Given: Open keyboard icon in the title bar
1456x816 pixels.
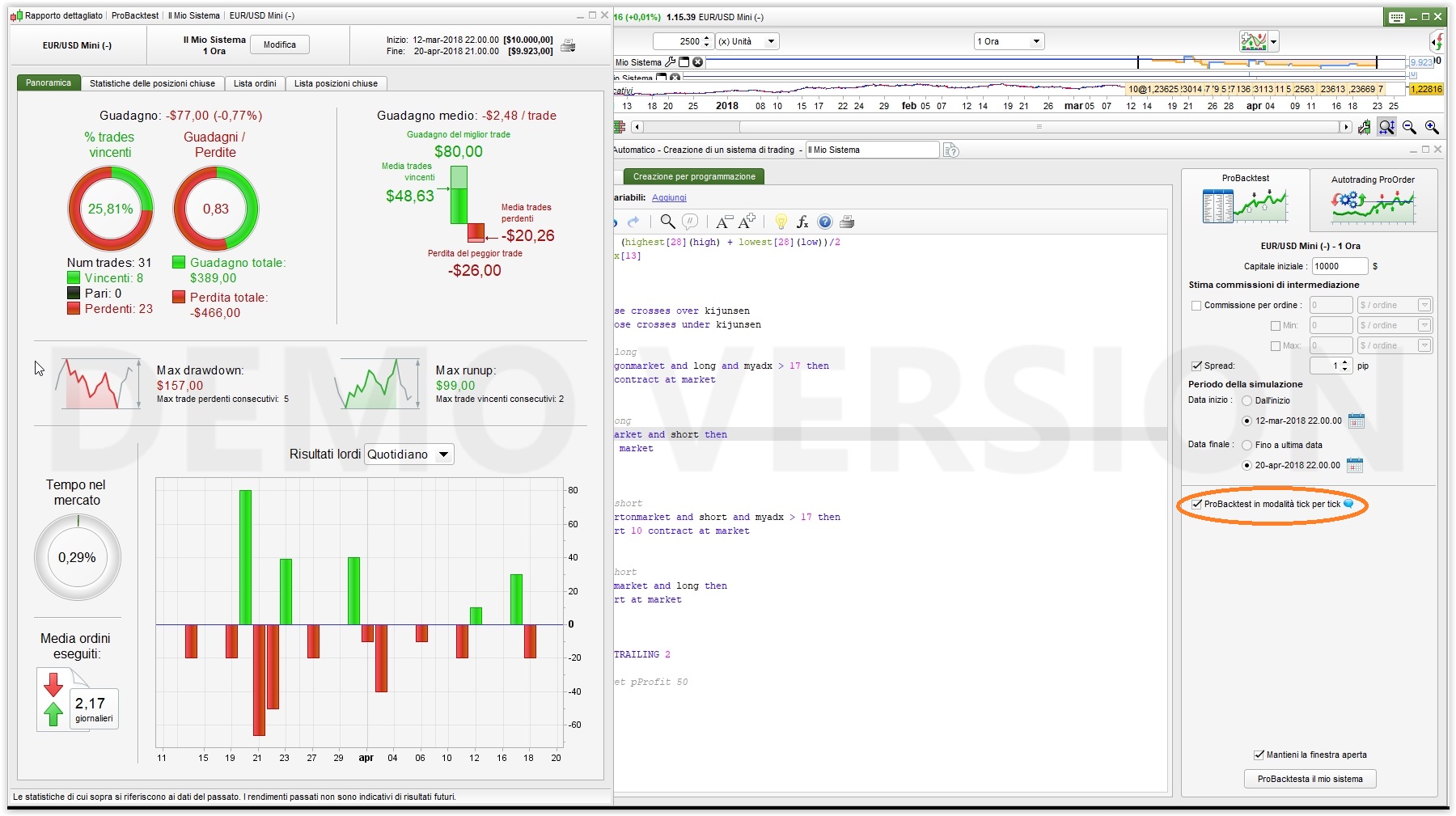Looking at the screenshot, I should click(x=1397, y=17).
